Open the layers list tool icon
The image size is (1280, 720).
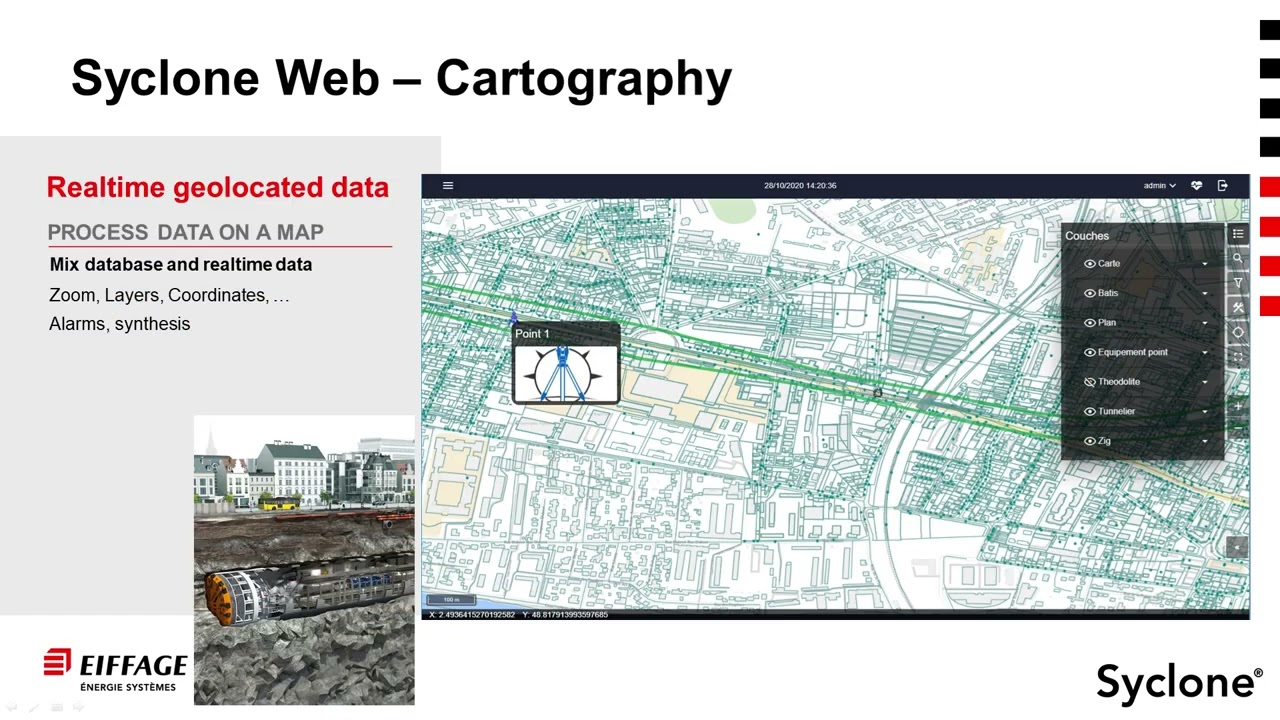[1238, 234]
